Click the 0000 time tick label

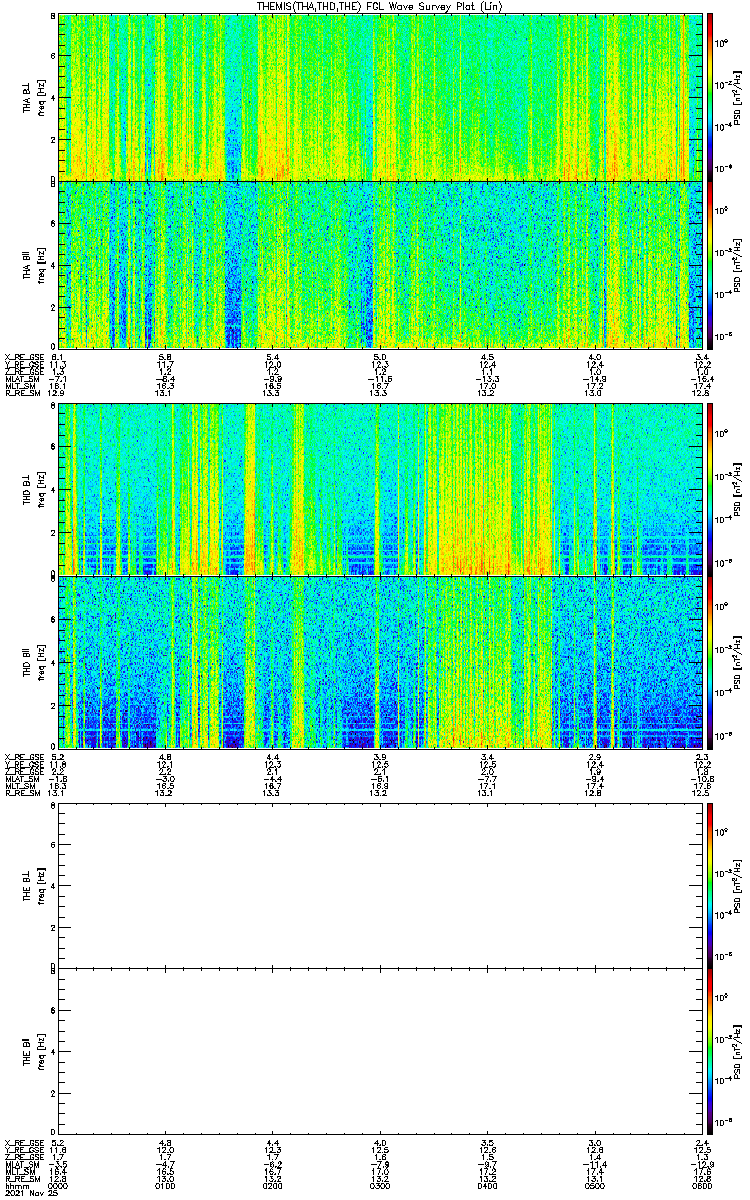59,1185
